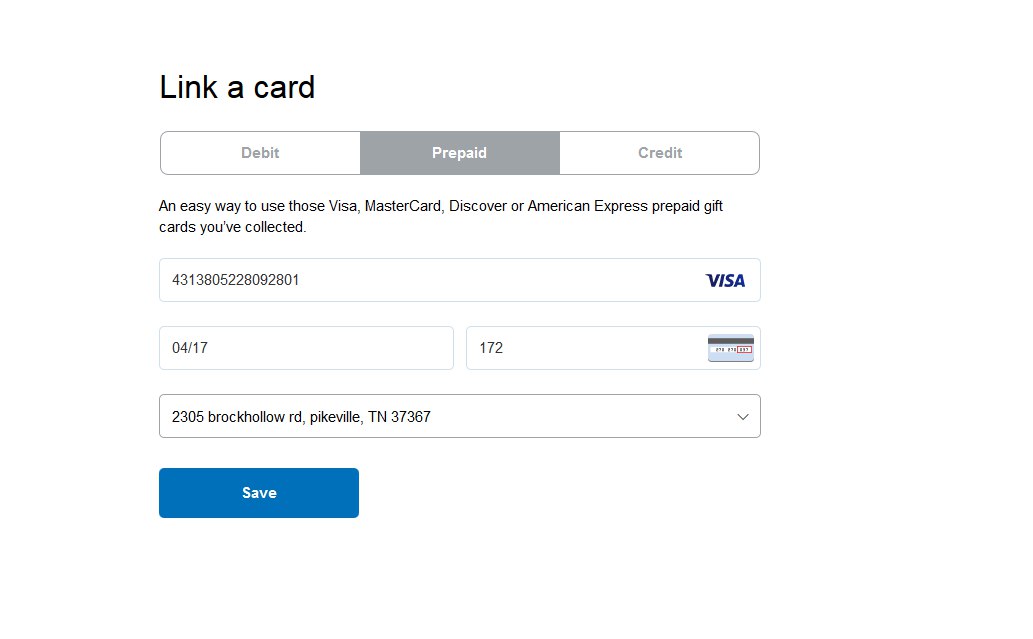Click the 172 security code field

point(613,348)
